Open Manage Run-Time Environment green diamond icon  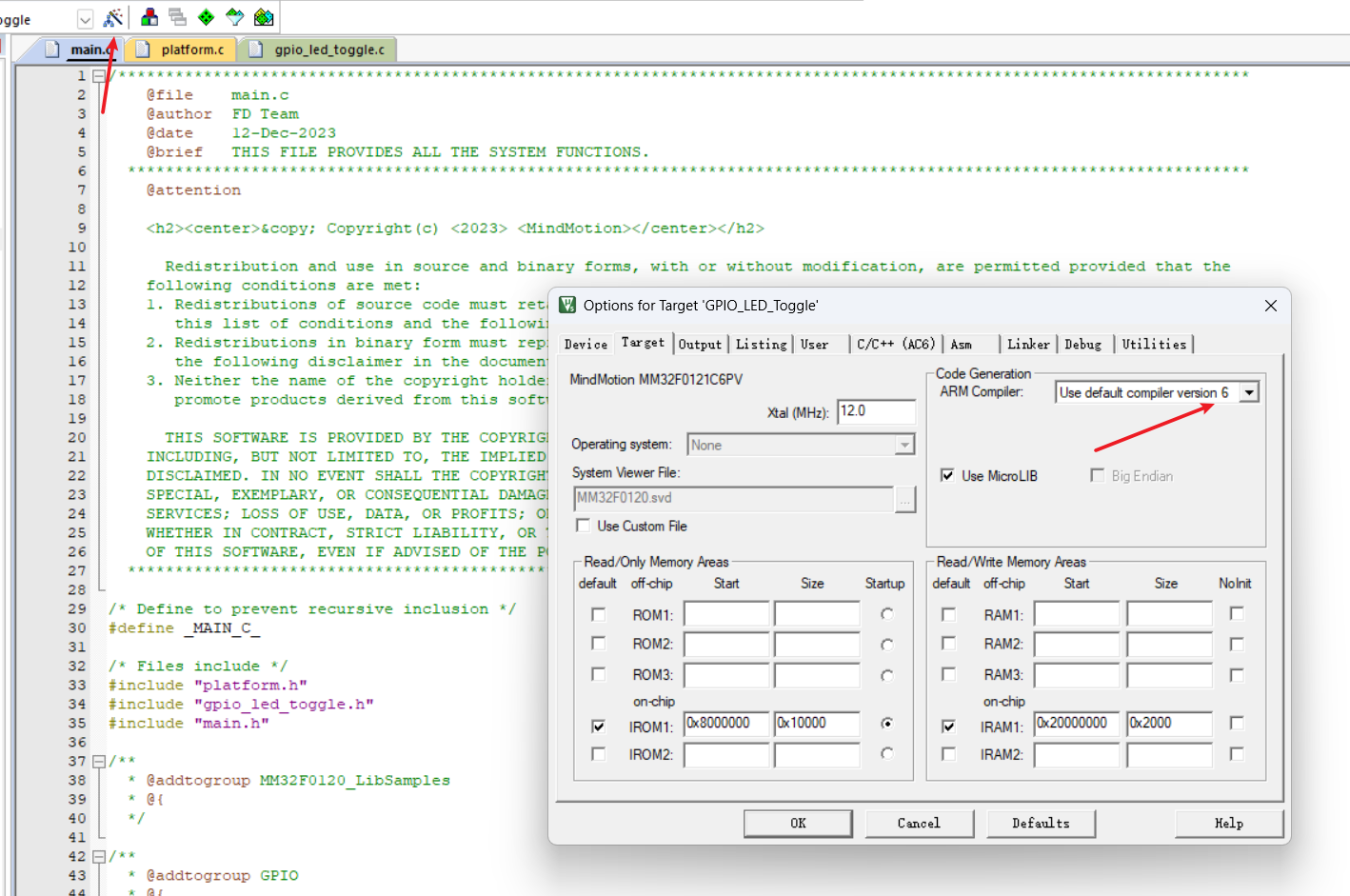click(206, 17)
